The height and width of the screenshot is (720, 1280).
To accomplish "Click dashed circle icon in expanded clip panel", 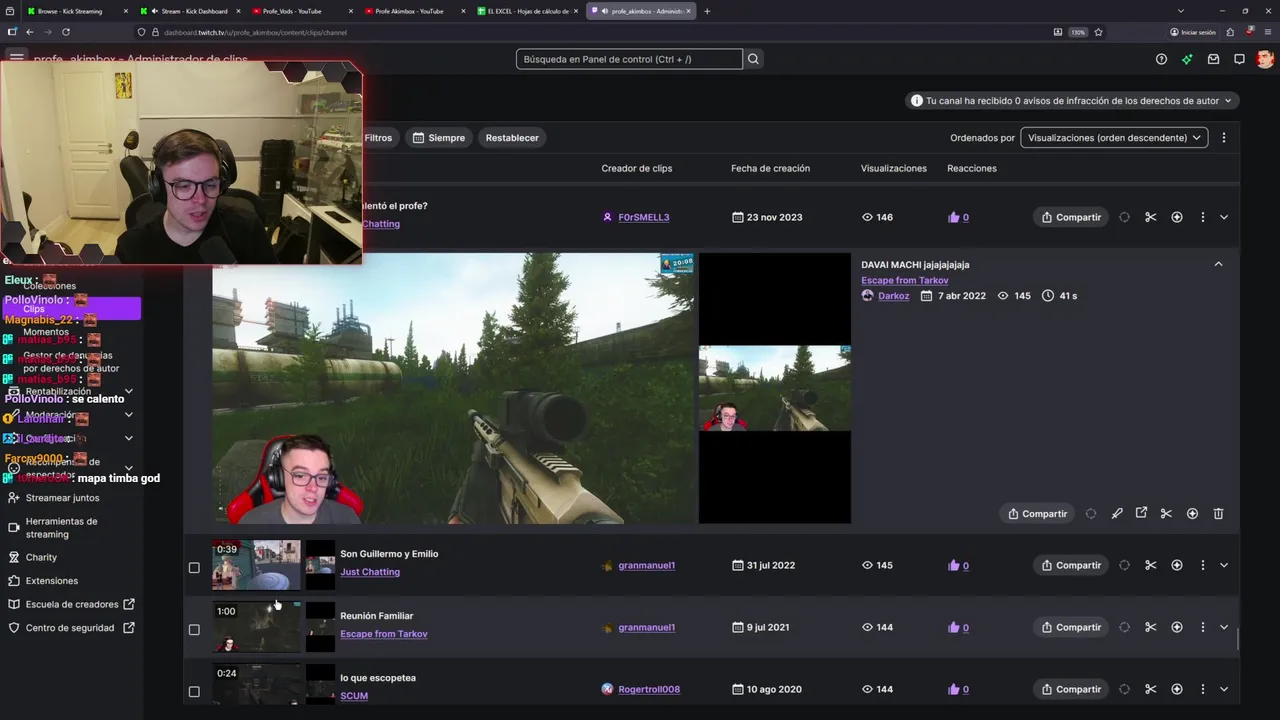I will (x=1091, y=513).
